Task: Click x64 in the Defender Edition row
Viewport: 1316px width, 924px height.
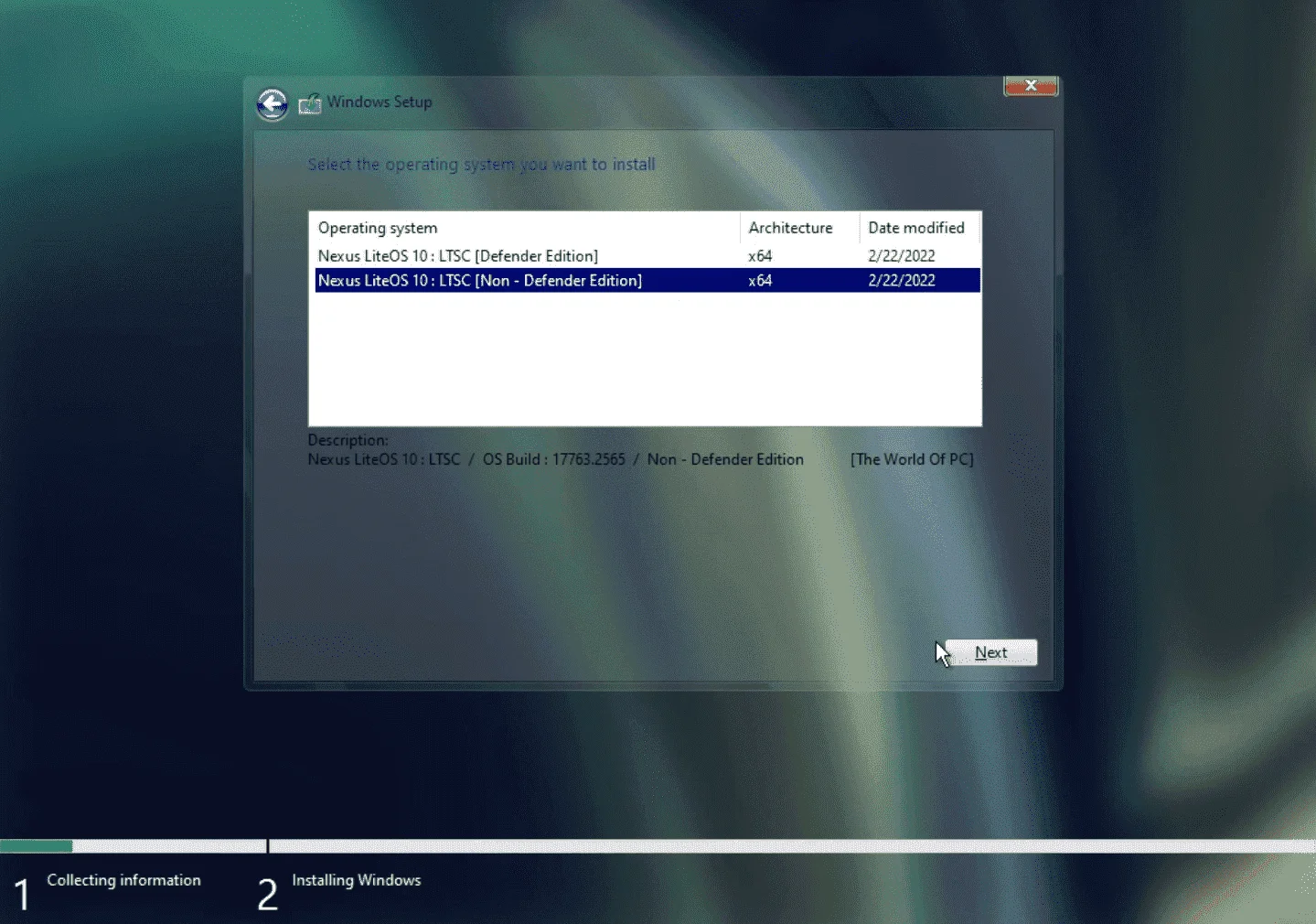Action: click(760, 256)
